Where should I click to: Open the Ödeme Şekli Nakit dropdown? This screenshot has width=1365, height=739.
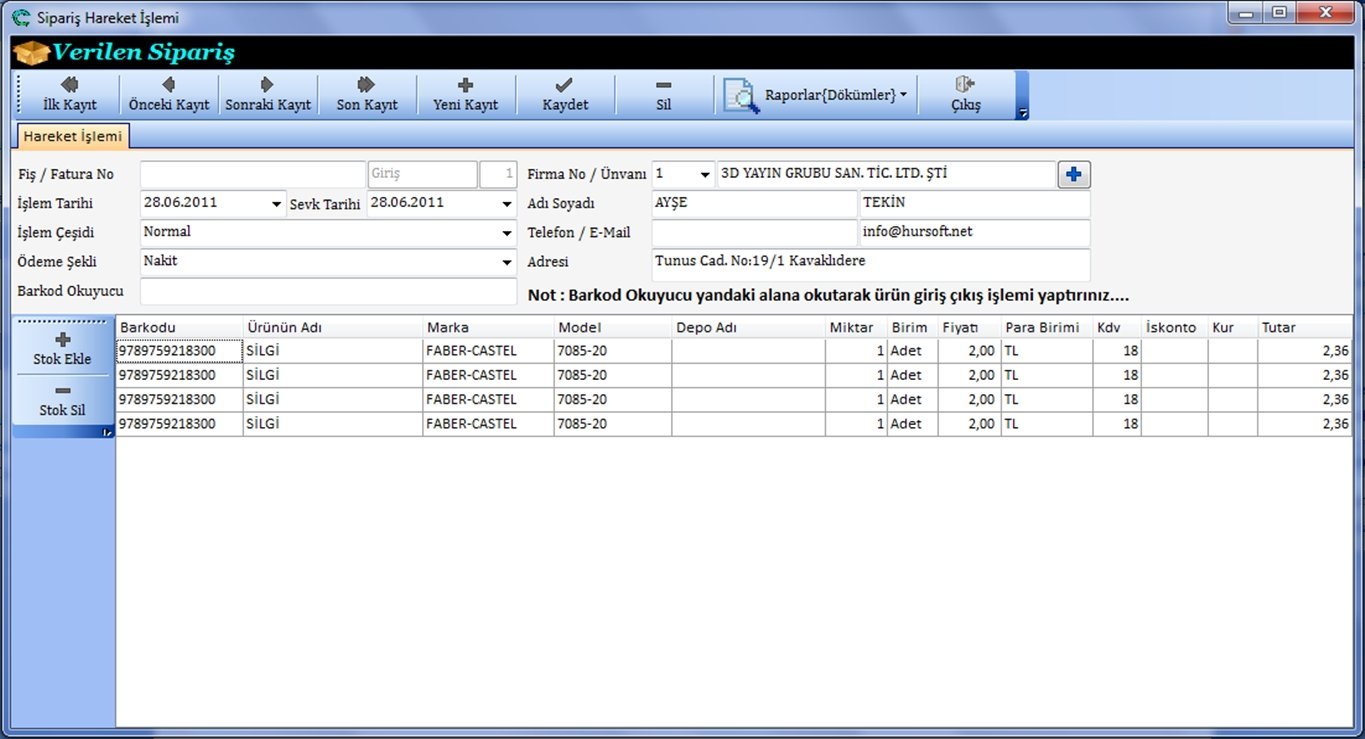click(508, 262)
